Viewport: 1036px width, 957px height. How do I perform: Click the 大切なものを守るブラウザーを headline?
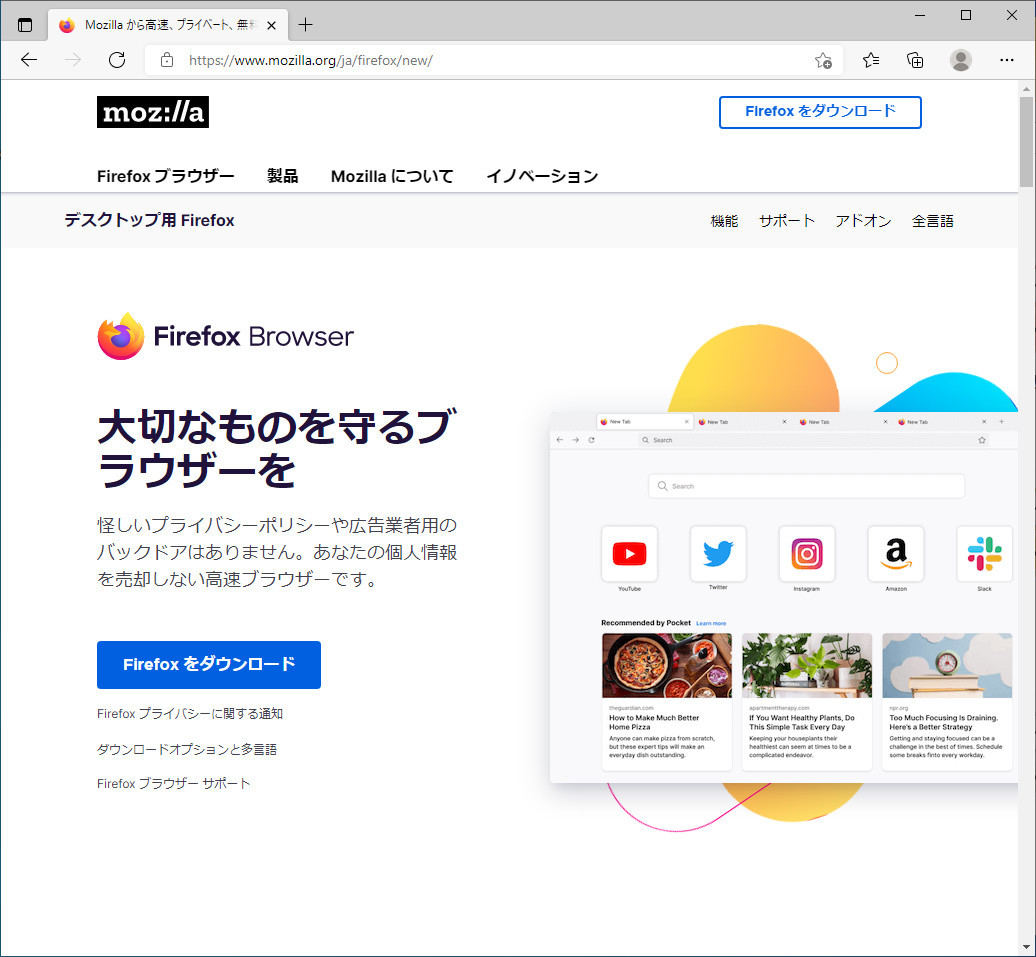[x=278, y=448]
